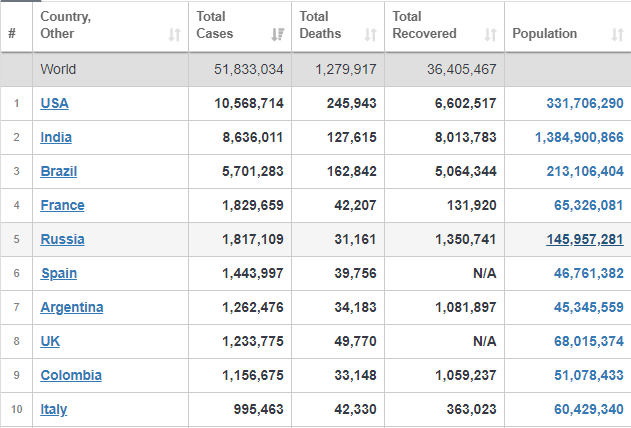Screen dimensions: 631x428
Task: Select India total deaths 127,615
Action: tap(351, 138)
